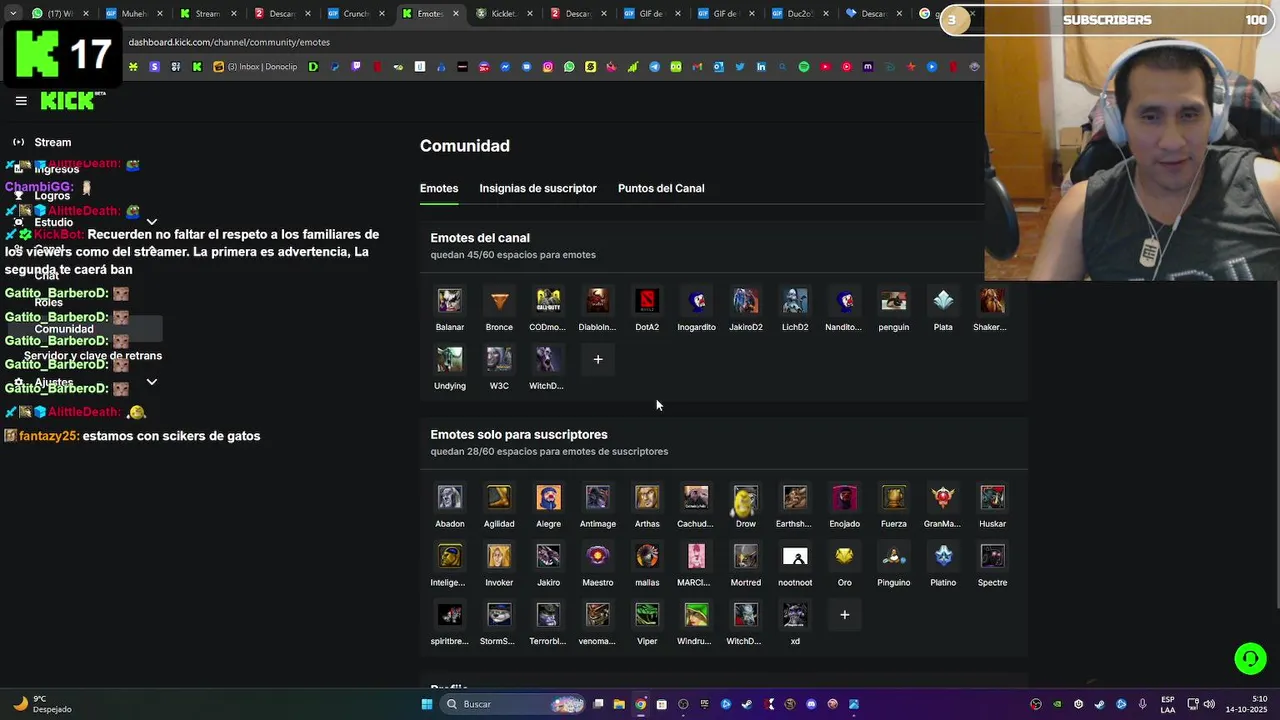Viewport: 1280px width, 720px height.
Task: Select the Bronce emote
Action: pos(499,301)
